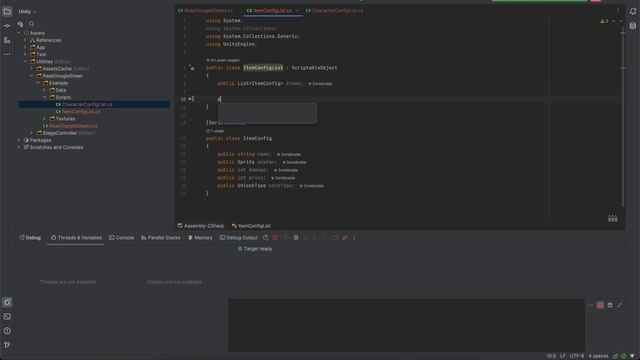Expand Scratches and Consoles node
This screenshot has height=360, width=640.
click(x=19, y=147)
